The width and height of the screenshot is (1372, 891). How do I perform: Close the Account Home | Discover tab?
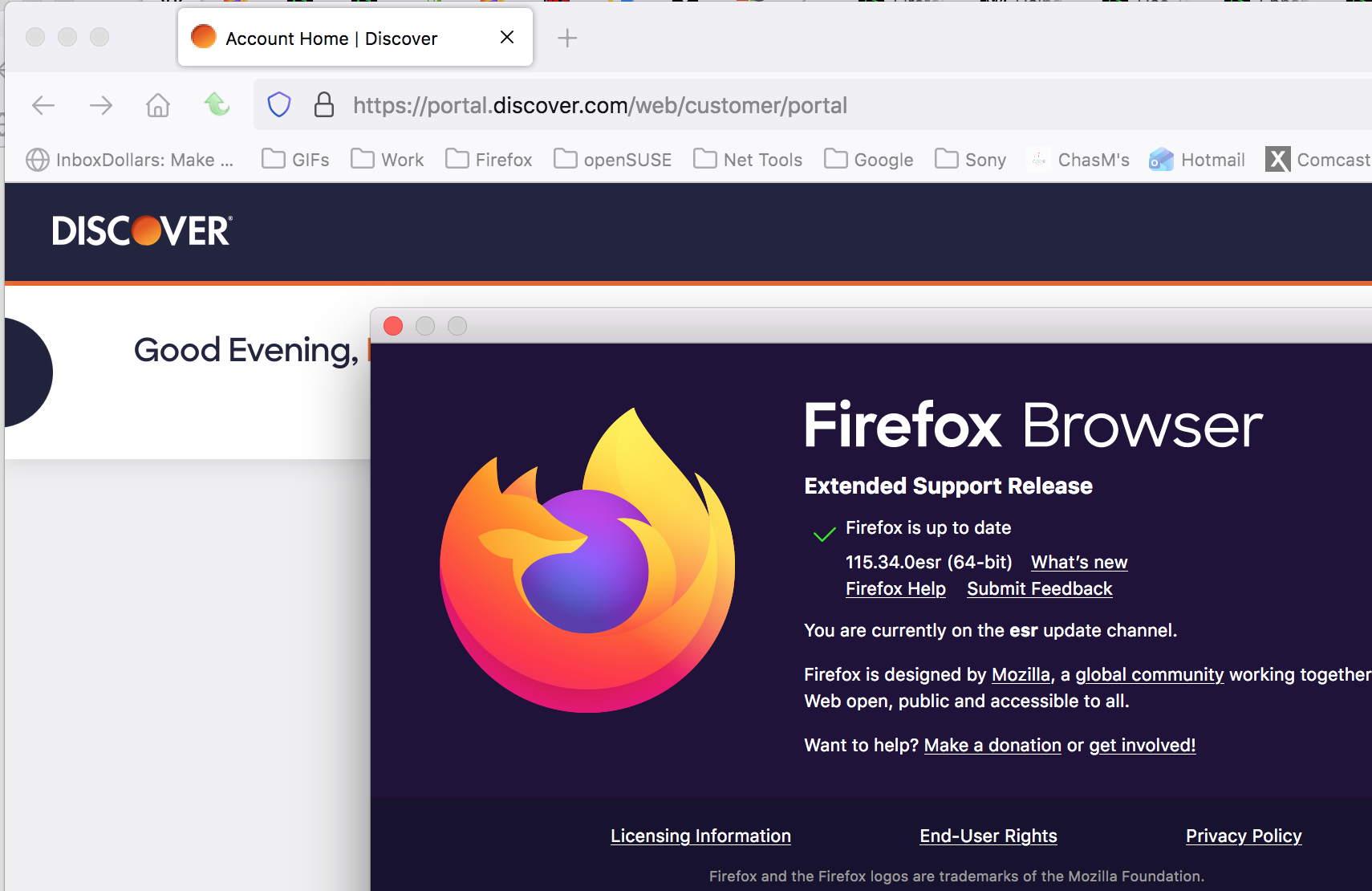[x=507, y=37]
